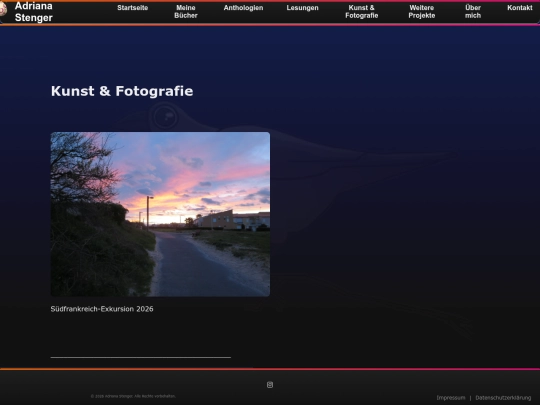540x405 pixels.
Task: Visit the Über mich page
Action: point(473,12)
